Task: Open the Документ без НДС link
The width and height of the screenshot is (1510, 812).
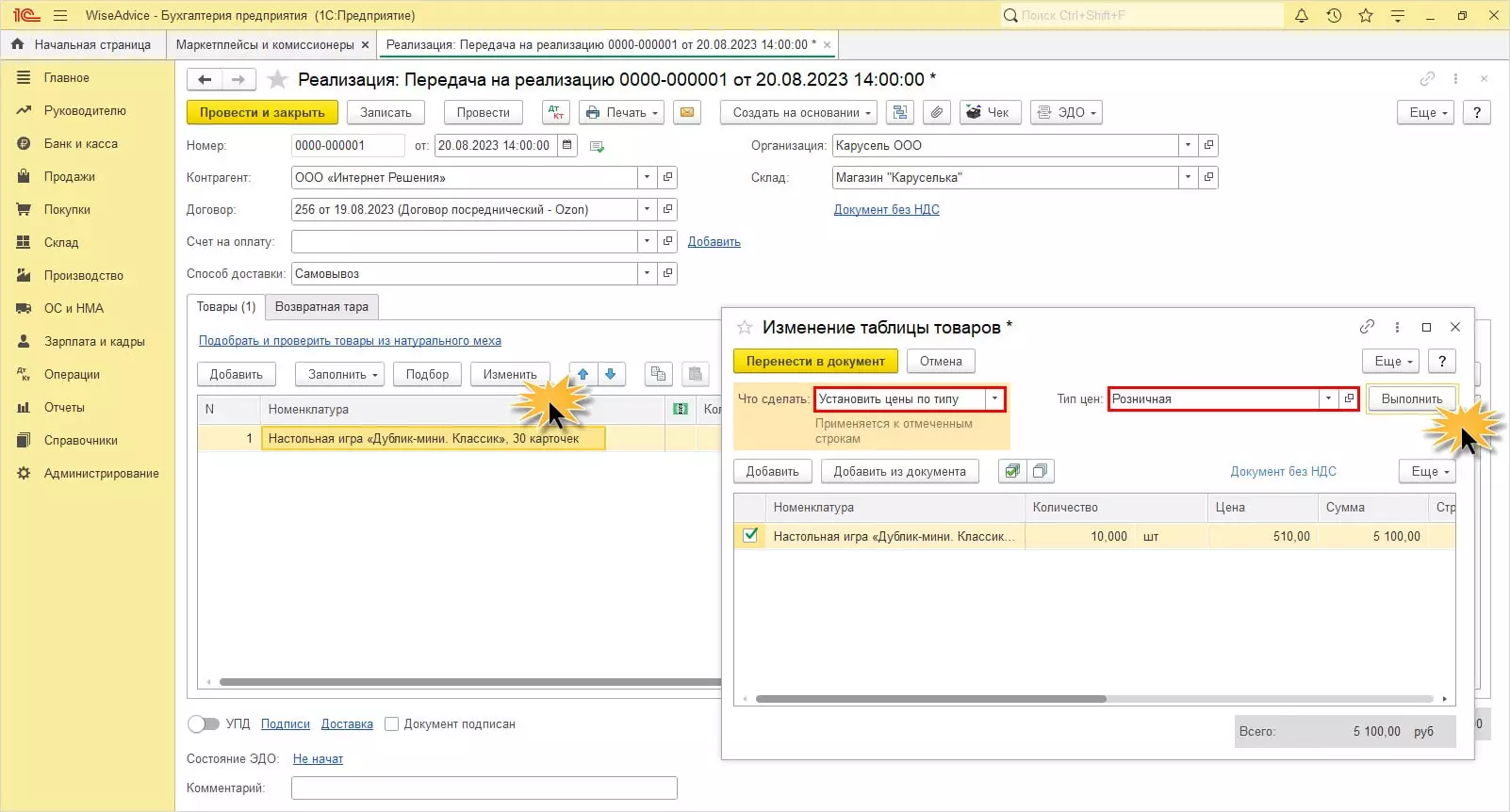Action: click(886, 209)
